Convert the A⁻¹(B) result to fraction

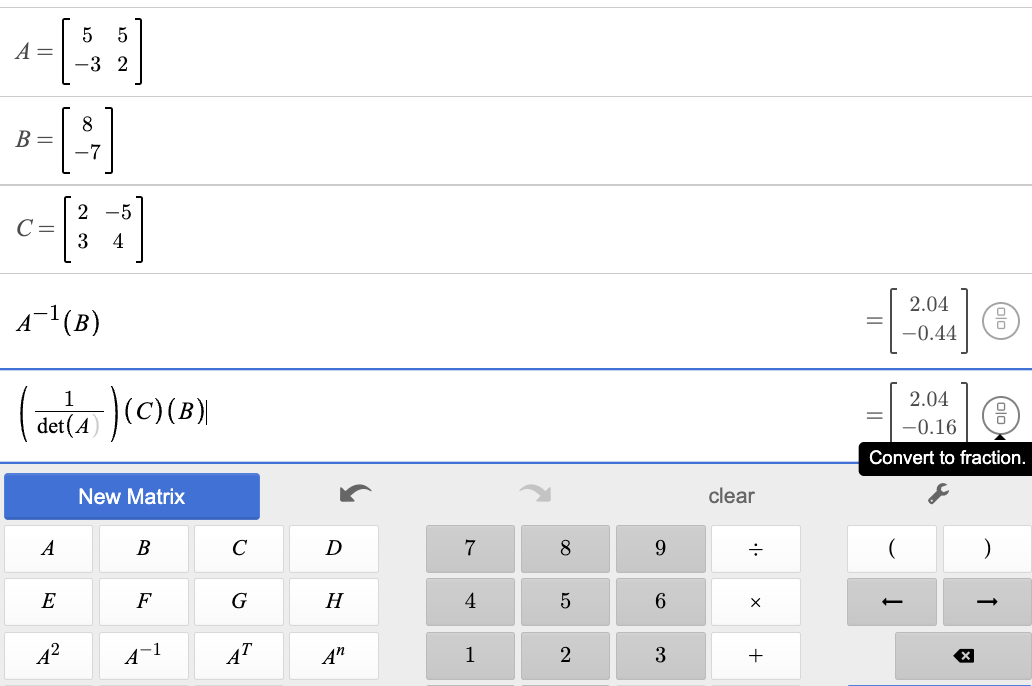(1000, 320)
